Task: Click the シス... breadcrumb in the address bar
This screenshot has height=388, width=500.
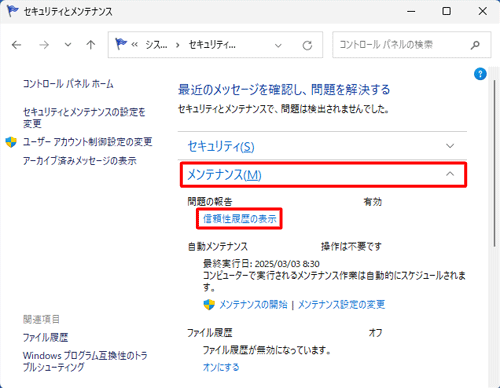Action: (x=156, y=45)
